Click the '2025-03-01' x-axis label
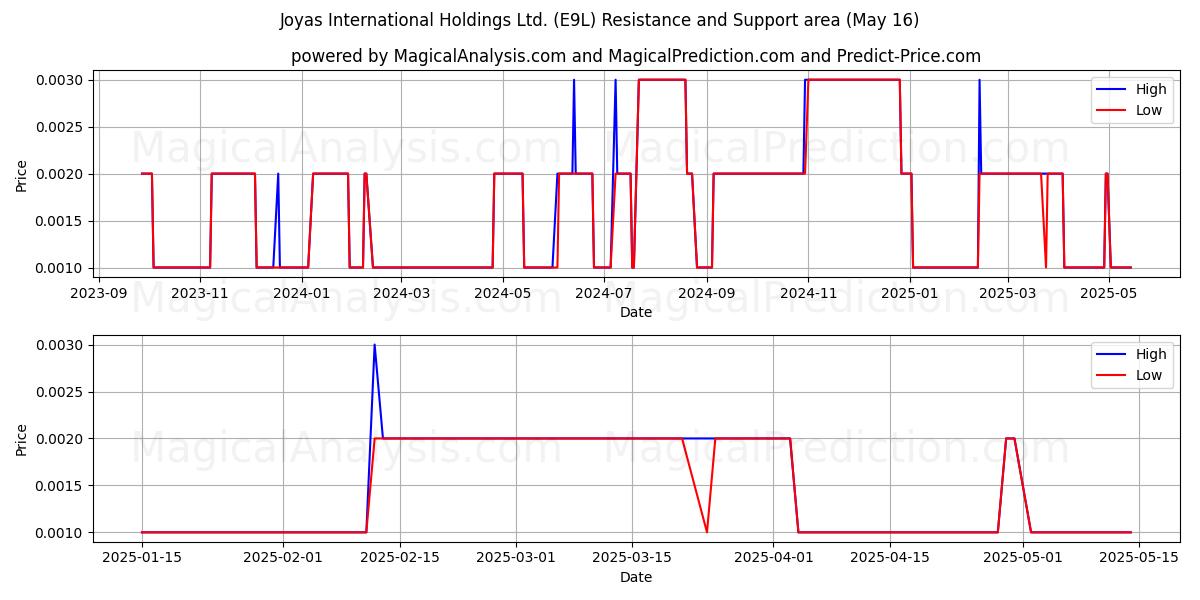 pyautogui.click(x=516, y=558)
